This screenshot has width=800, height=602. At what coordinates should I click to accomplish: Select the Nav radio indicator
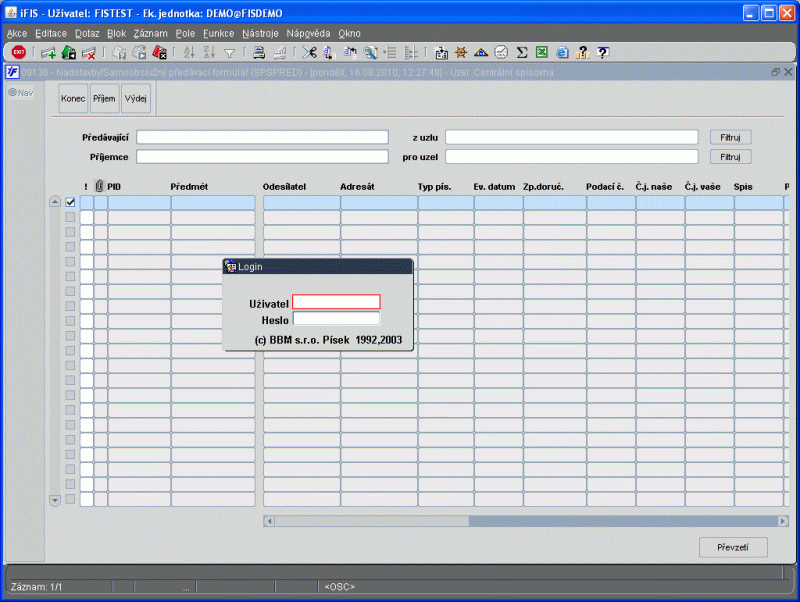13,92
